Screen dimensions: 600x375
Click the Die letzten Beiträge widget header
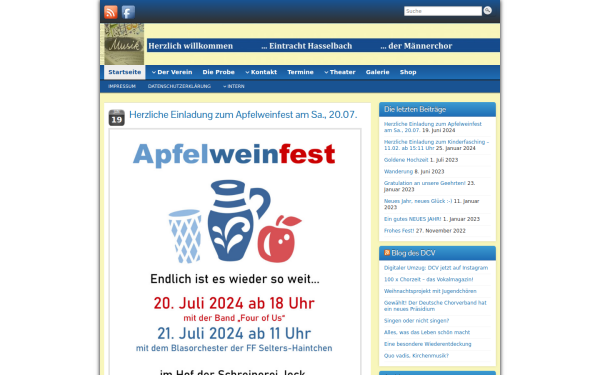click(x=437, y=109)
